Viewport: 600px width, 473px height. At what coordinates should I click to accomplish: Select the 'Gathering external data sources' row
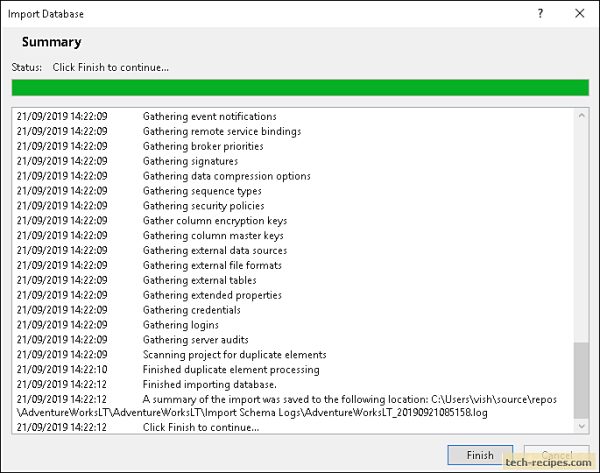(215, 251)
